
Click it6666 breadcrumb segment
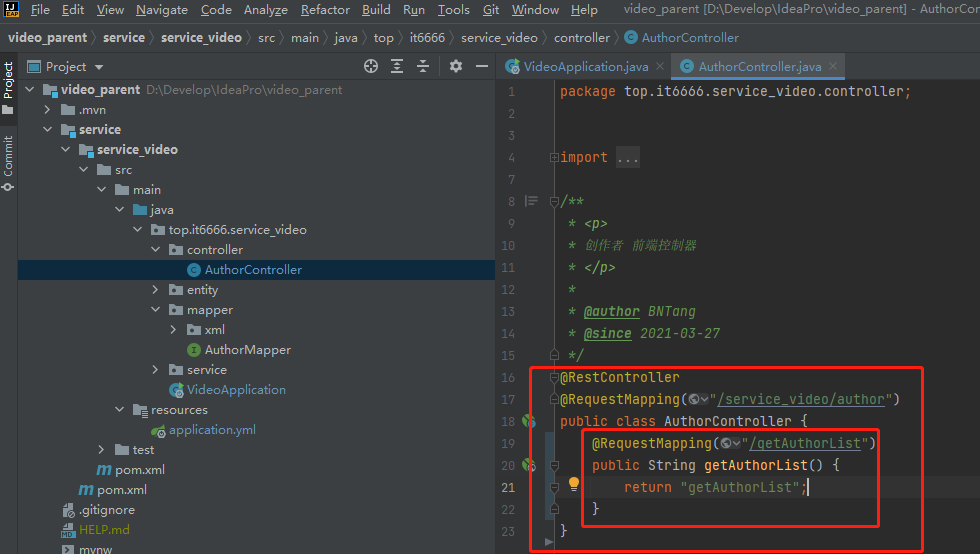[x=427, y=38]
